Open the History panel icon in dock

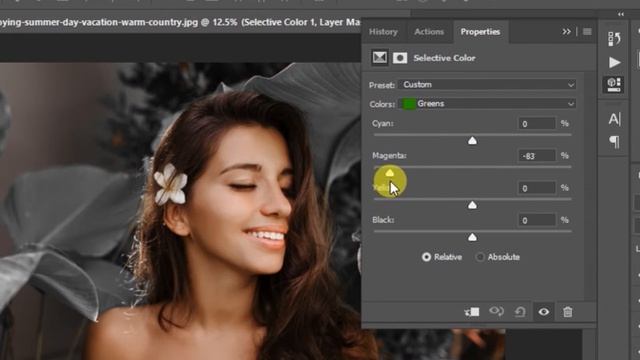pos(614,39)
